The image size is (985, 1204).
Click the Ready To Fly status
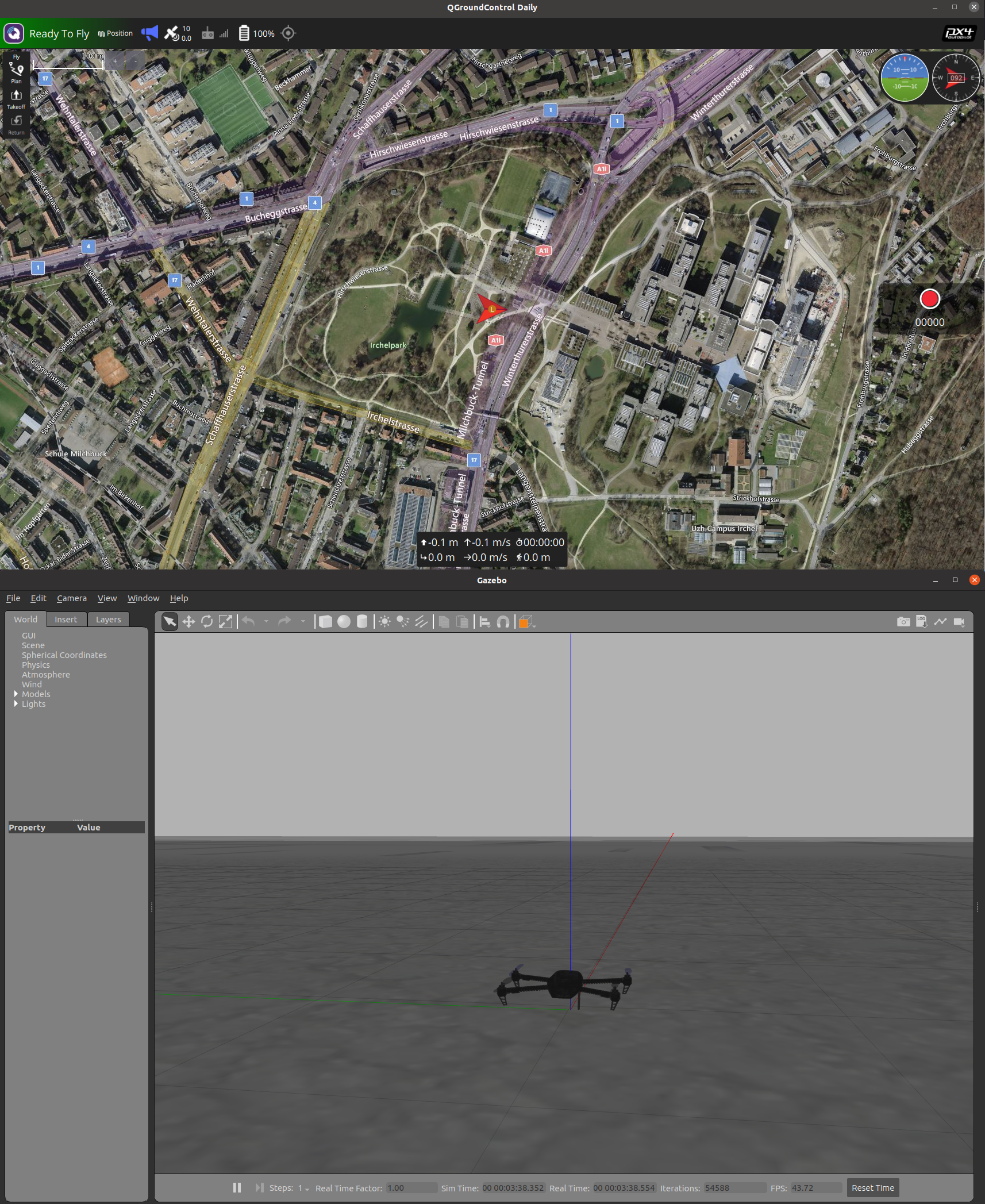[x=59, y=33]
